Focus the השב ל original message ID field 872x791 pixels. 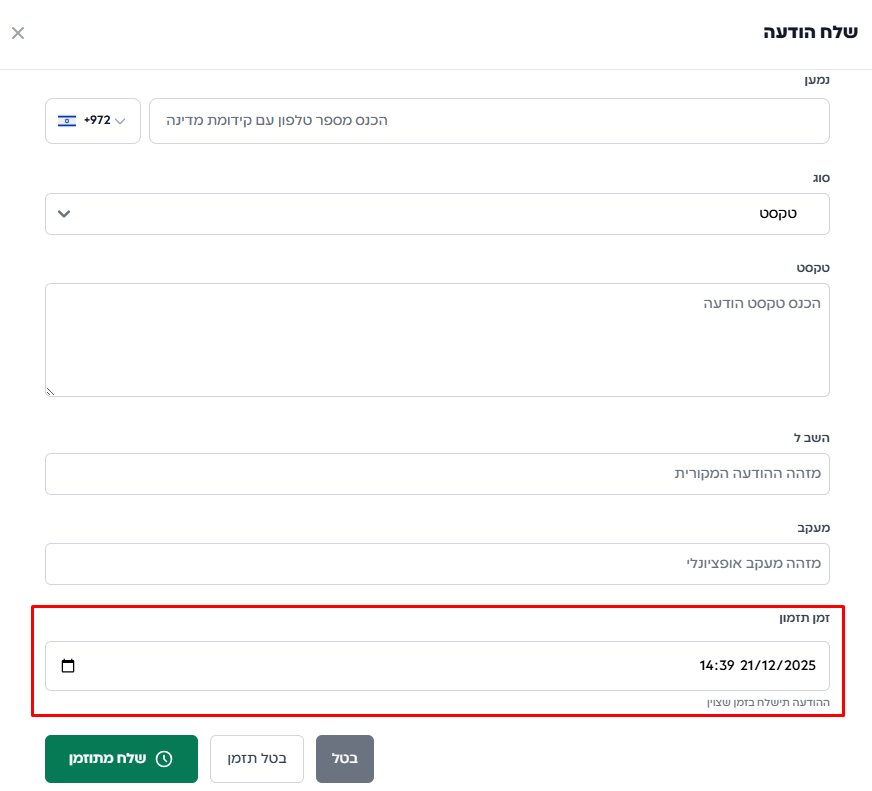click(x=437, y=474)
